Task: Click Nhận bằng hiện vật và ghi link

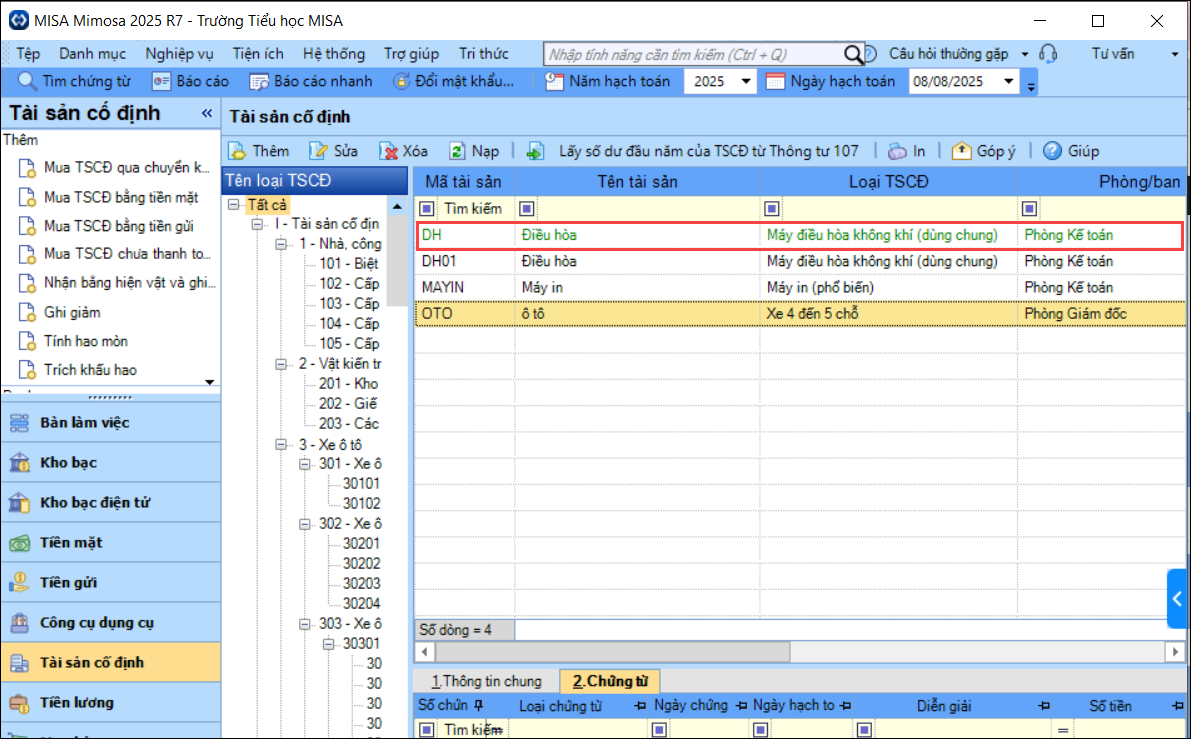Action: (130, 283)
